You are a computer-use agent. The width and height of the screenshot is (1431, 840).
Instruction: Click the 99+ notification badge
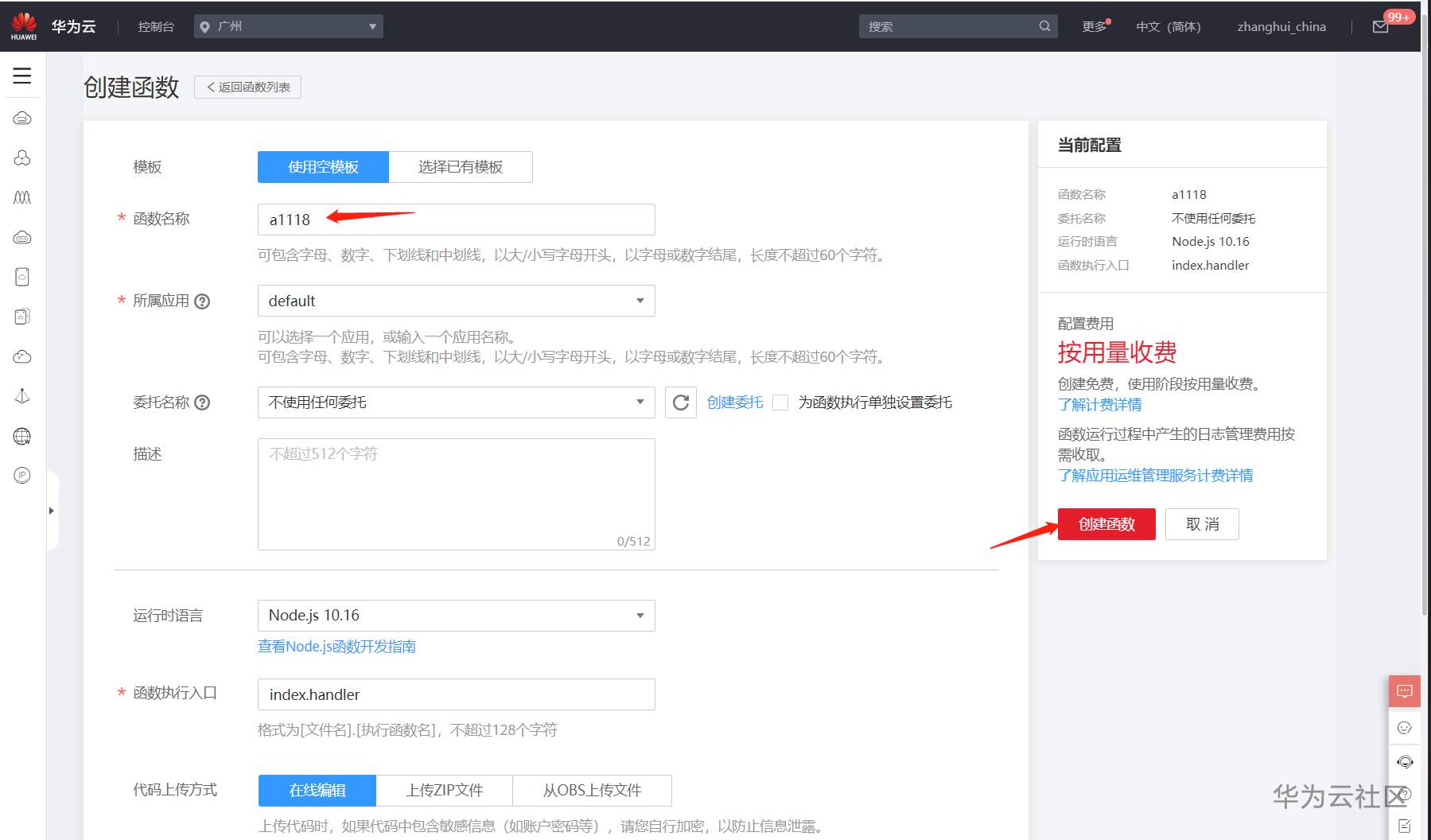[1398, 17]
